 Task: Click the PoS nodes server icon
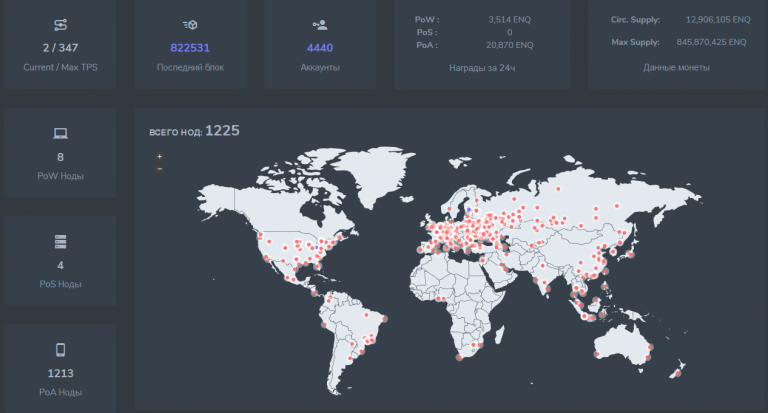pos(61,242)
